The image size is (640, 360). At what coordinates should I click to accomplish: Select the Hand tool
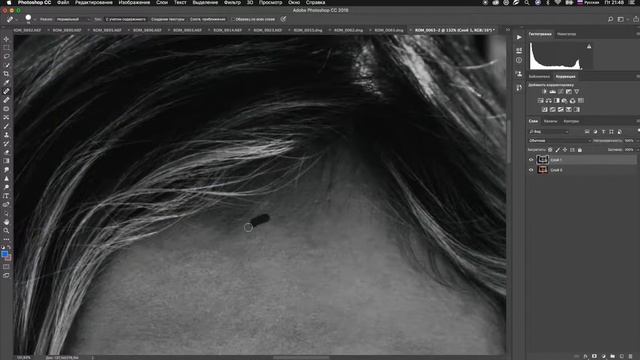click(6, 222)
